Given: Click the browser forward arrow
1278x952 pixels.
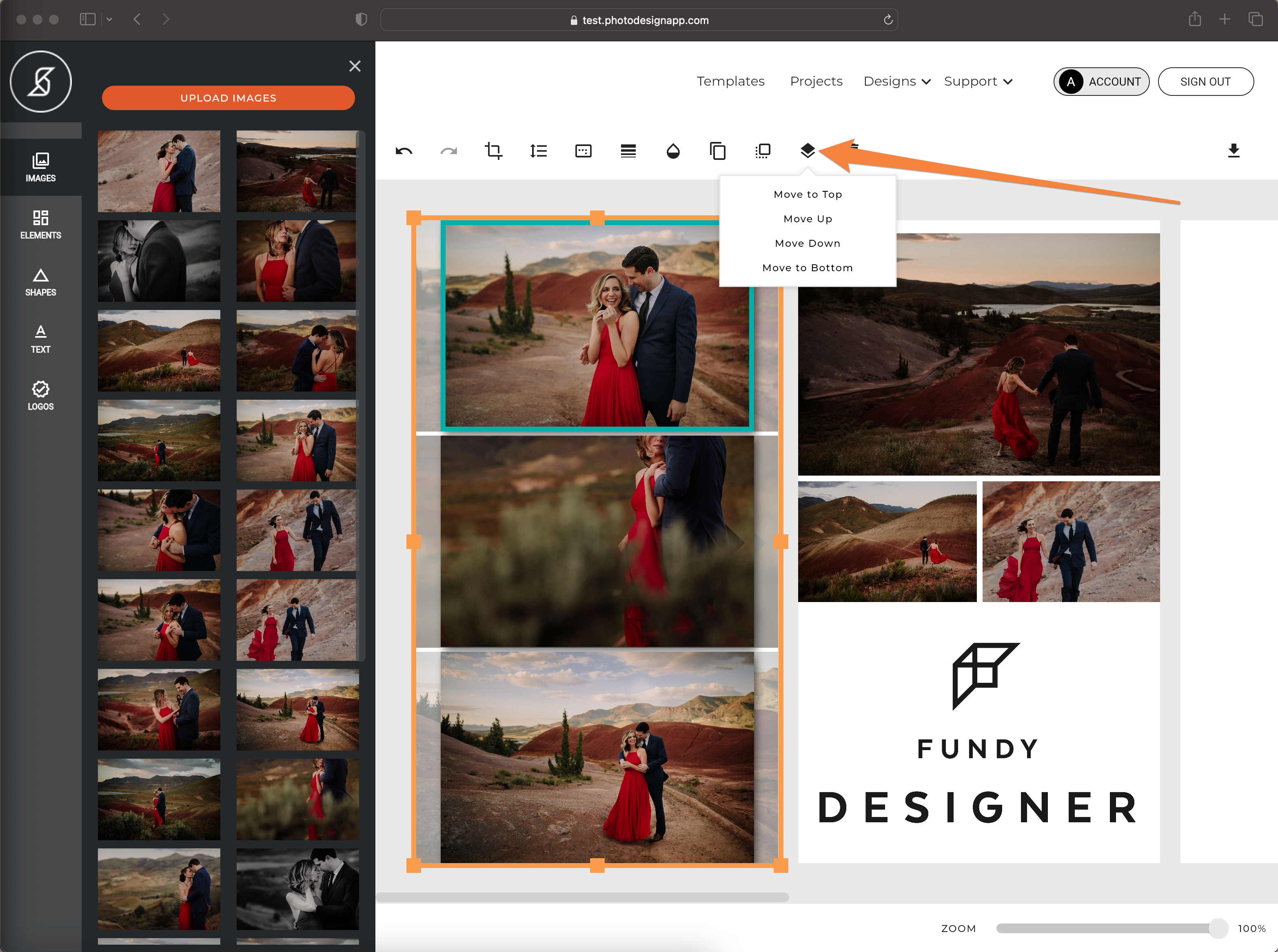Looking at the screenshot, I should coord(166,20).
